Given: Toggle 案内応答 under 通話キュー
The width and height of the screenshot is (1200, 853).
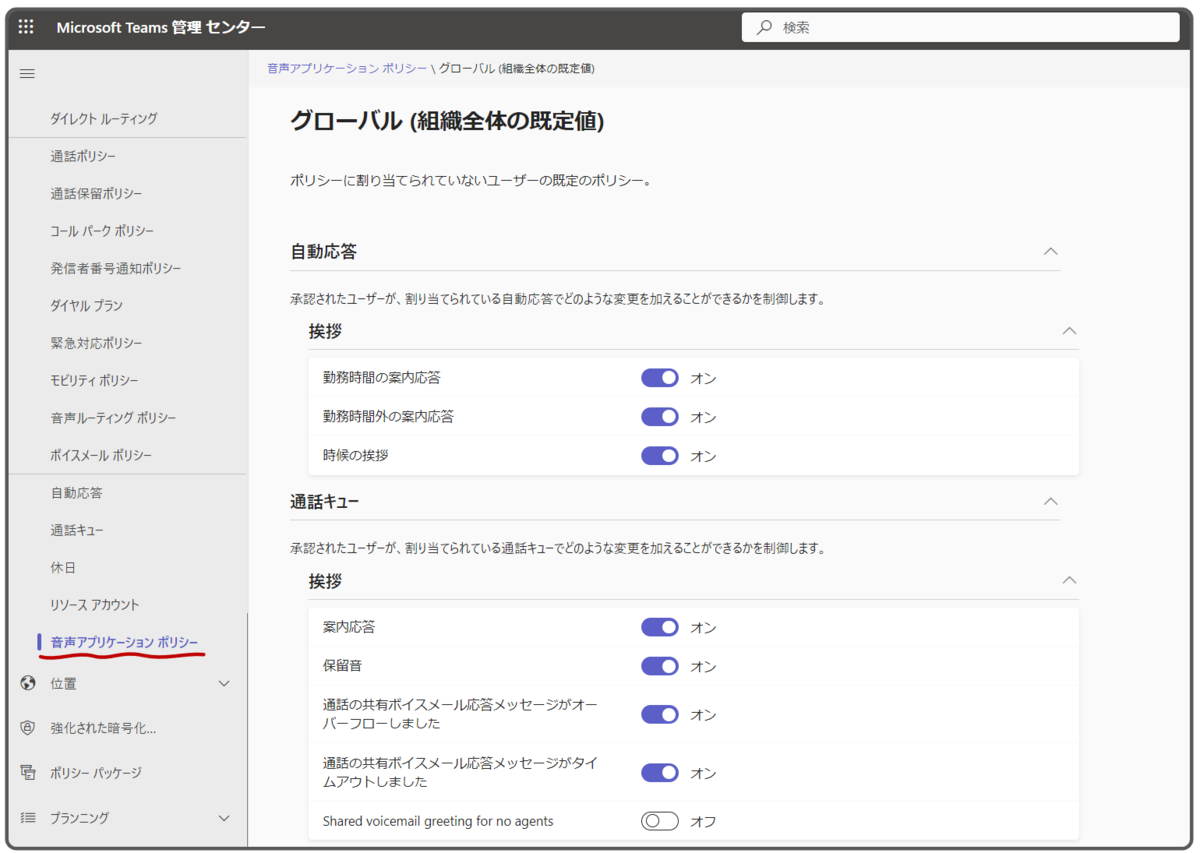Looking at the screenshot, I should point(660,627).
